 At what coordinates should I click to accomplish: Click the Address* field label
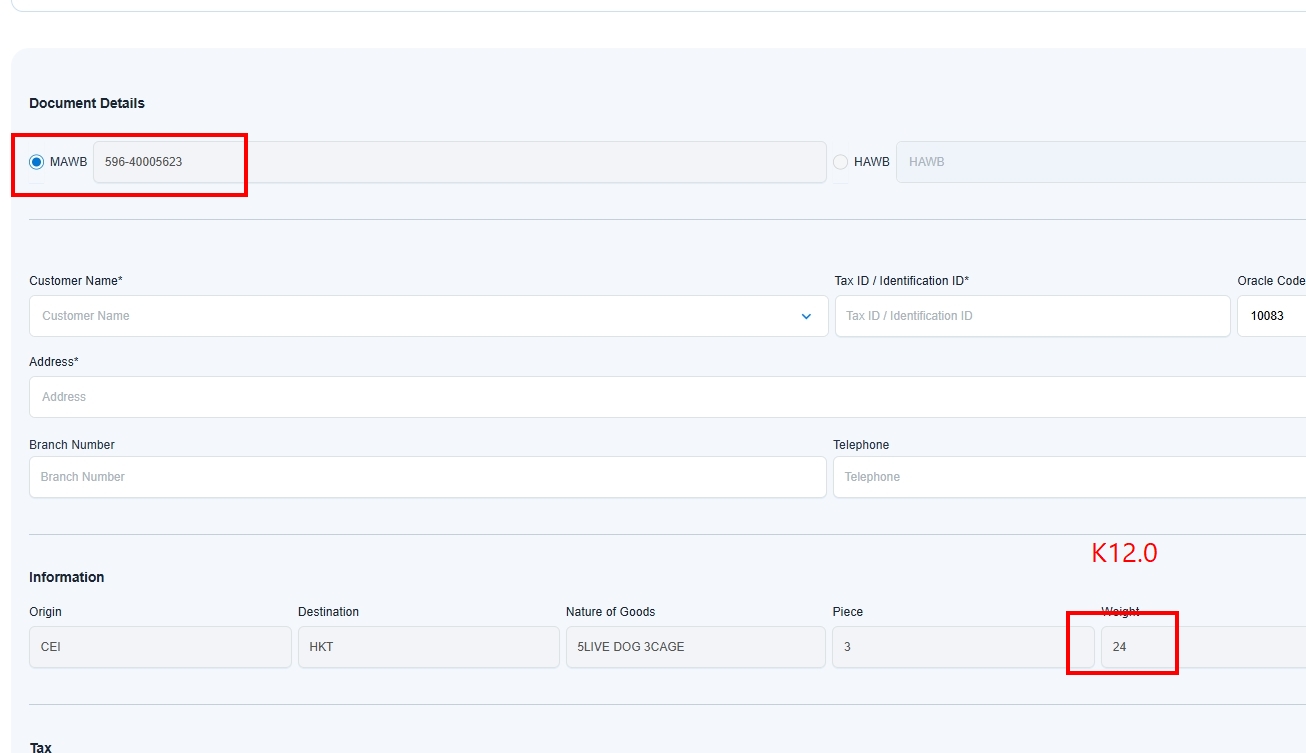pos(54,362)
